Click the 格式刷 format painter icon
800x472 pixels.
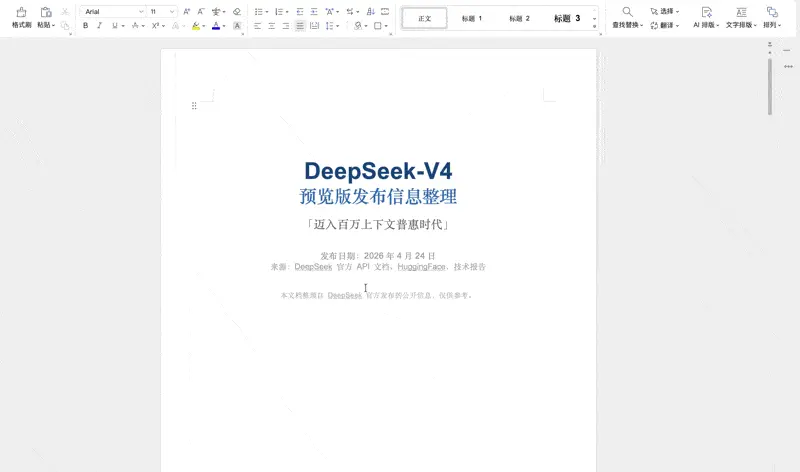[x=21, y=12]
